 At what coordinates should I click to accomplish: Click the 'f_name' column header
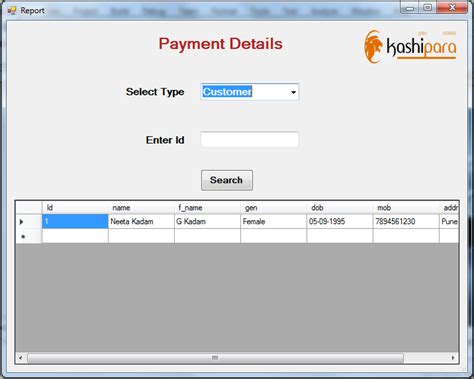point(207,208)
